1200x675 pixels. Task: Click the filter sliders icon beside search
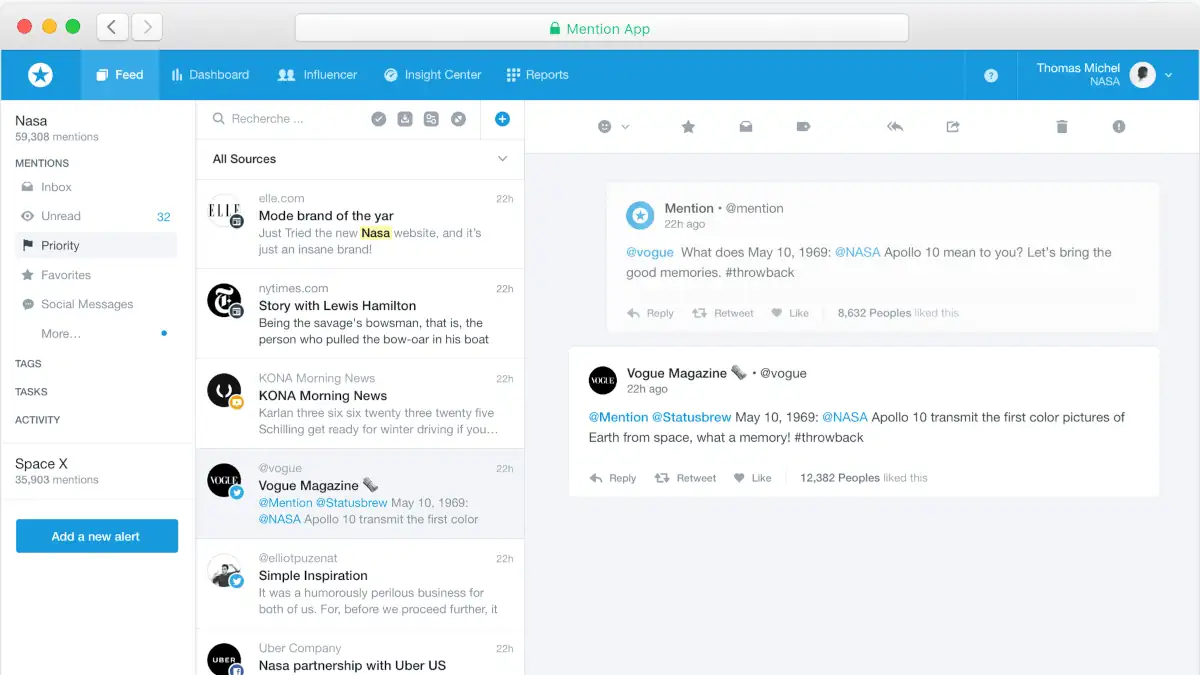click(x=431, y=119)
